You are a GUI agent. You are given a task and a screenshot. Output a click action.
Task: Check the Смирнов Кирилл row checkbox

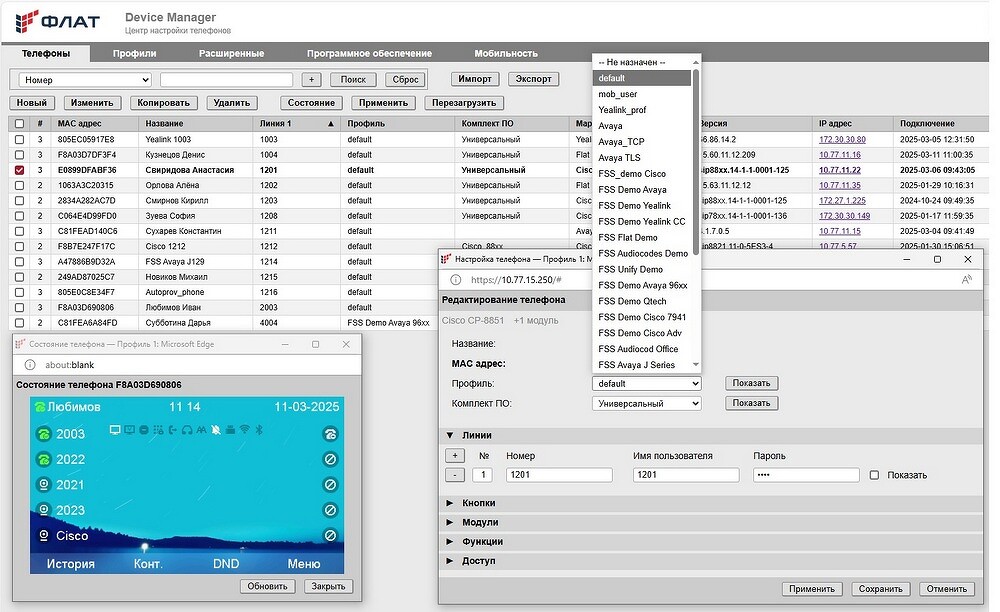(x=19, y=200)
